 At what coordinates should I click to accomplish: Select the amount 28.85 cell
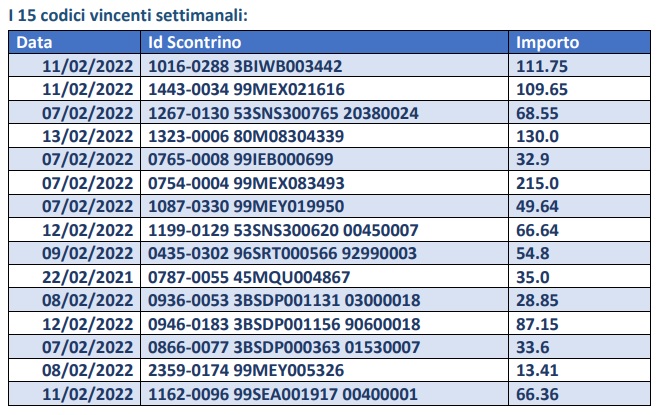536,296
